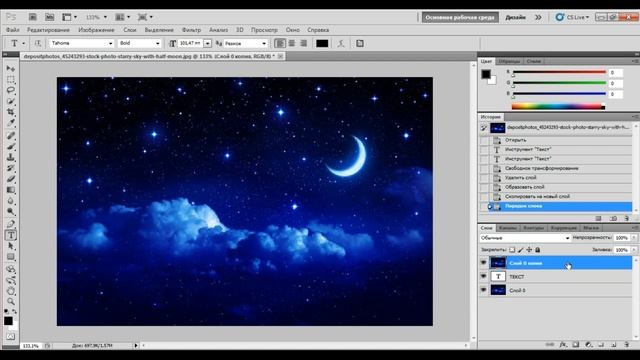The width and height of the screenshot is (640, 360).
Task: Select the 'Основная рабочая среда' workspace button
Action: pyautogui.click(x=460, y=17)
